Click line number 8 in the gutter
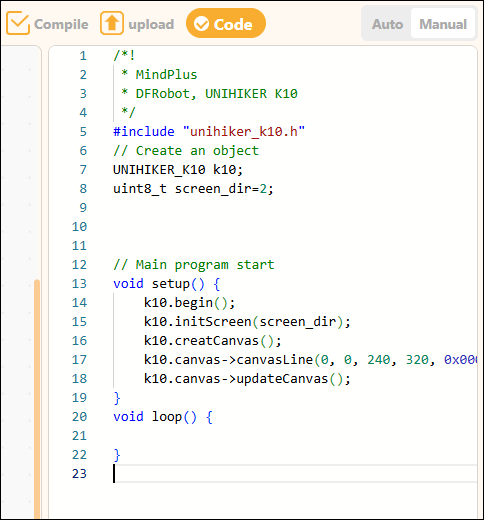The image size is (484, 520). 83,189
